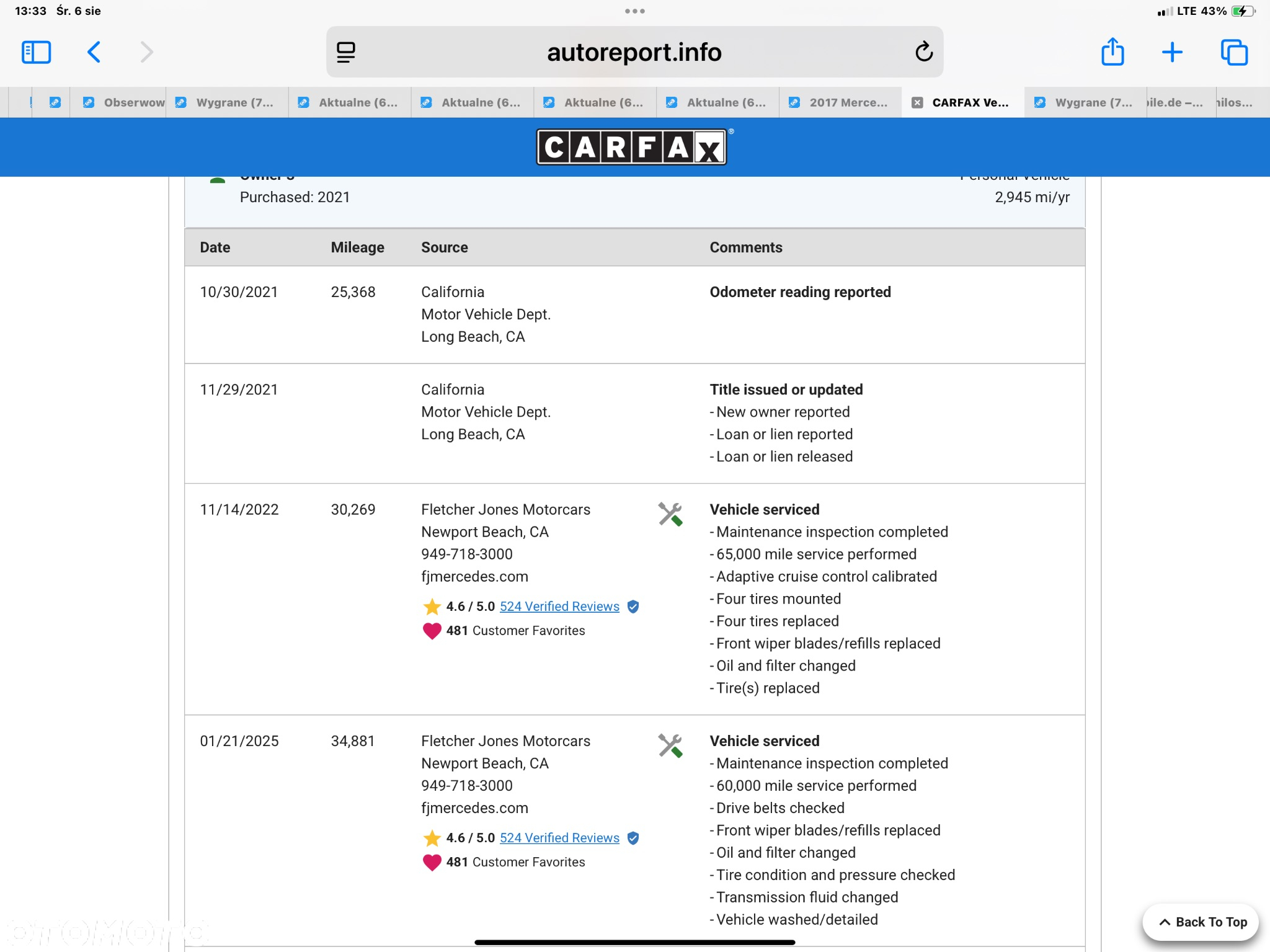Reload the autoreport.info page
The image size is (1270, 952).
coord(924,52)
